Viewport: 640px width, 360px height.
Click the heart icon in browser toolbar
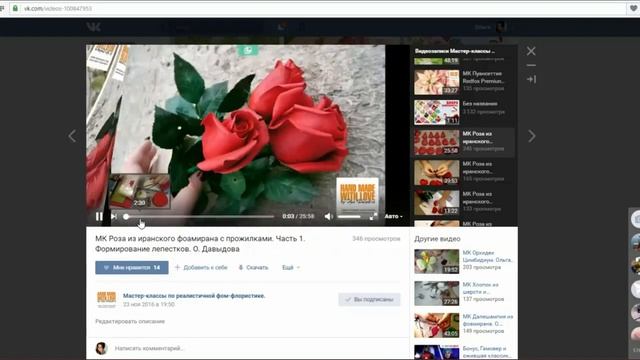[x=634, y=9]
